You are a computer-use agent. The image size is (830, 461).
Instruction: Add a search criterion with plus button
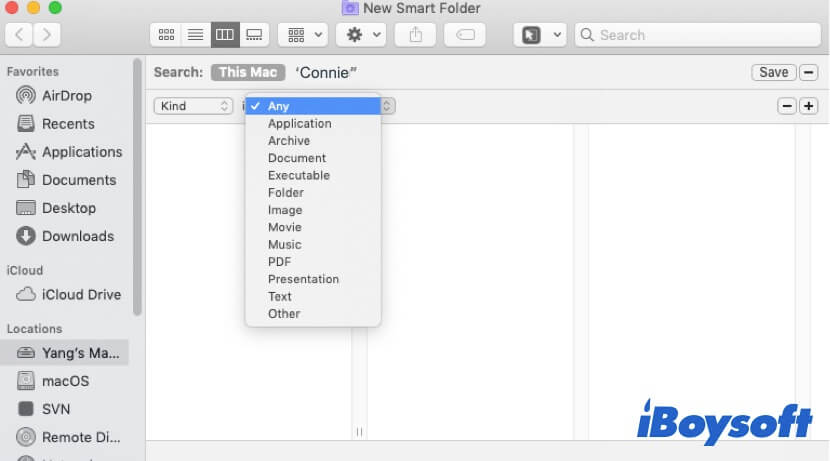click(x=808, y=106)
